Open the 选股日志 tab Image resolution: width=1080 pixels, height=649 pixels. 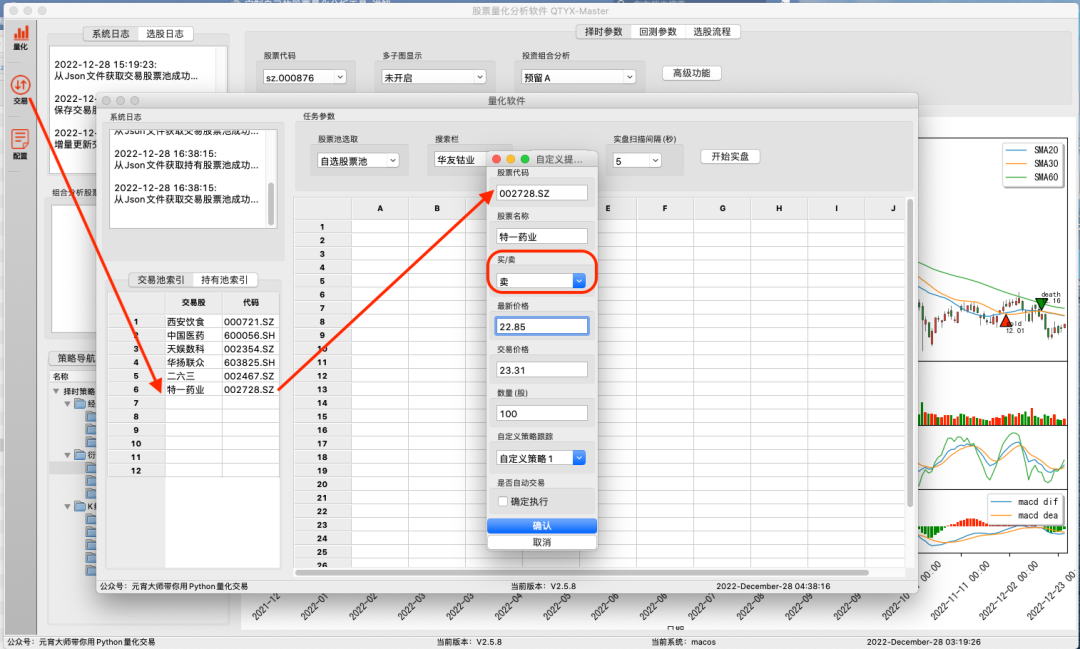165,34
